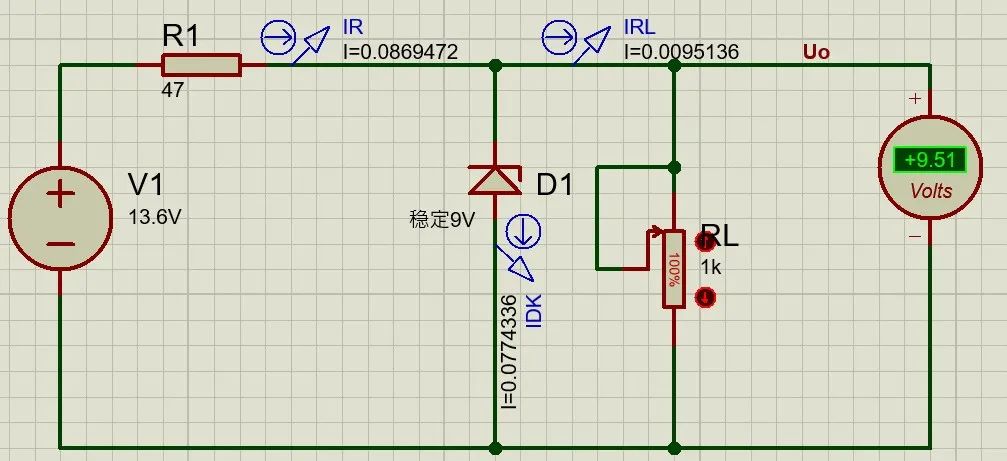The height and width of the screenshot is (461, 1007).
Task: Click the I=0.0869472 probe reading
Action: 401,52
